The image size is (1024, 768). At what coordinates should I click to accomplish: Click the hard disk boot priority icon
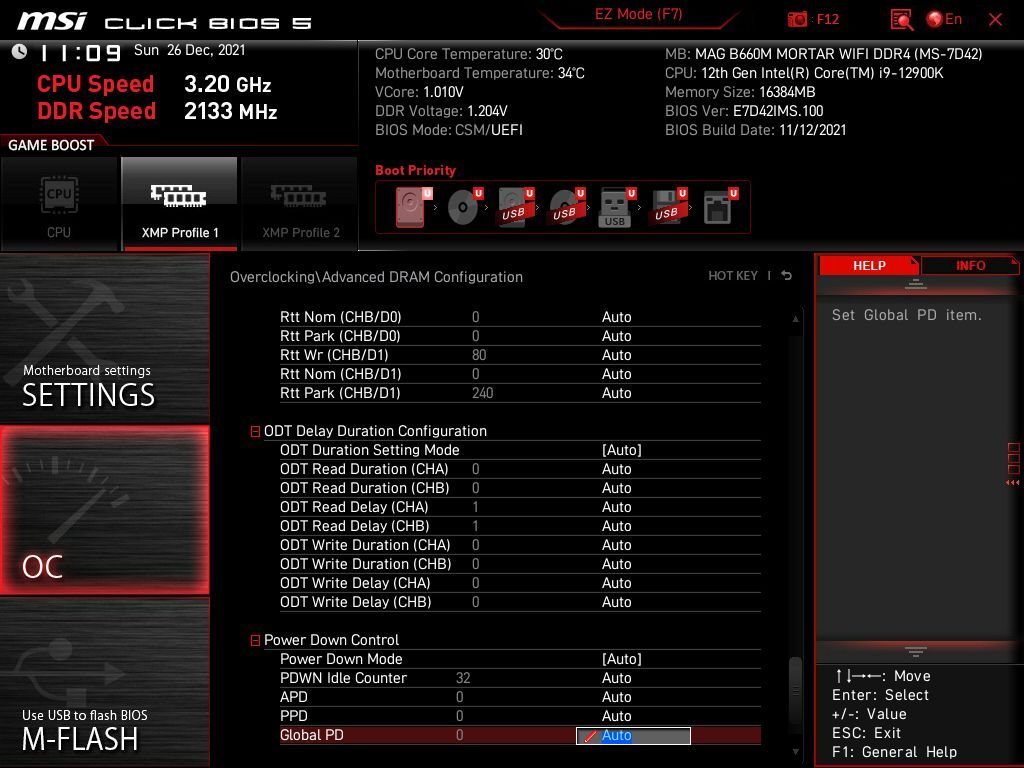pyautogui.click(x=410, y=207)
